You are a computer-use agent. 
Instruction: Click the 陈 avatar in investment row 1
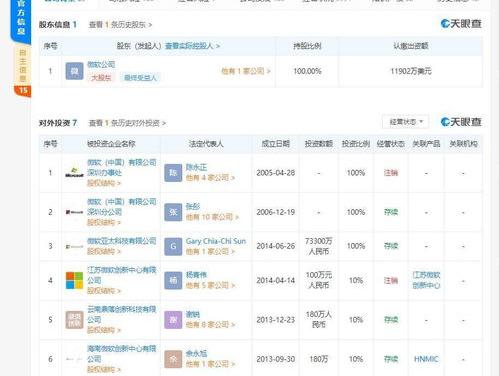click(x=173, y=173)
